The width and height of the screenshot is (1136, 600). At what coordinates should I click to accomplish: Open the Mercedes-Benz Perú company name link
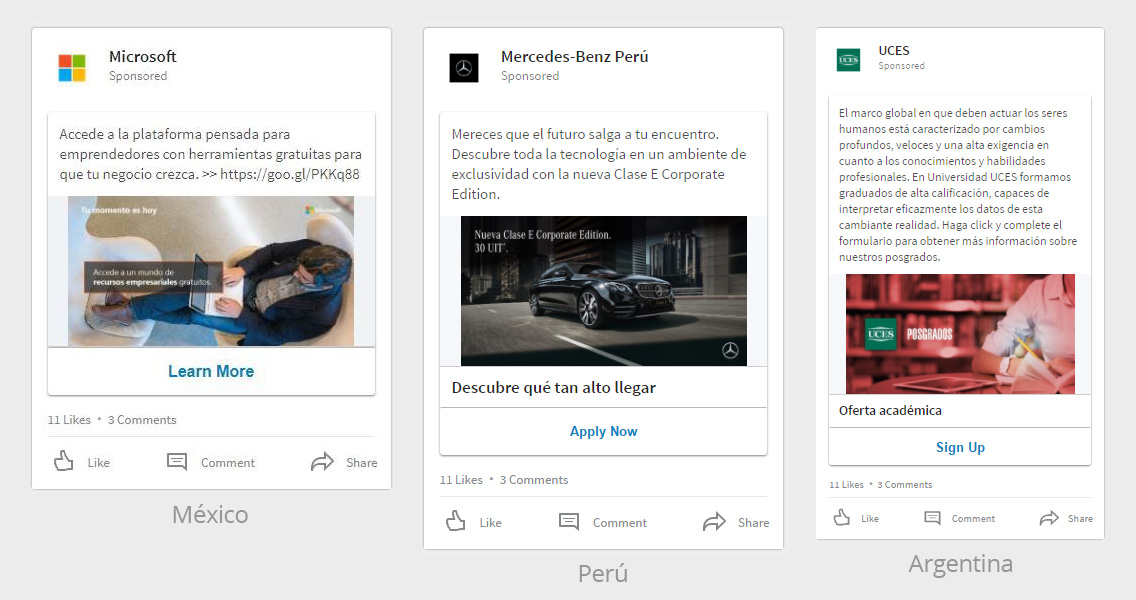[x=575, y=57]
